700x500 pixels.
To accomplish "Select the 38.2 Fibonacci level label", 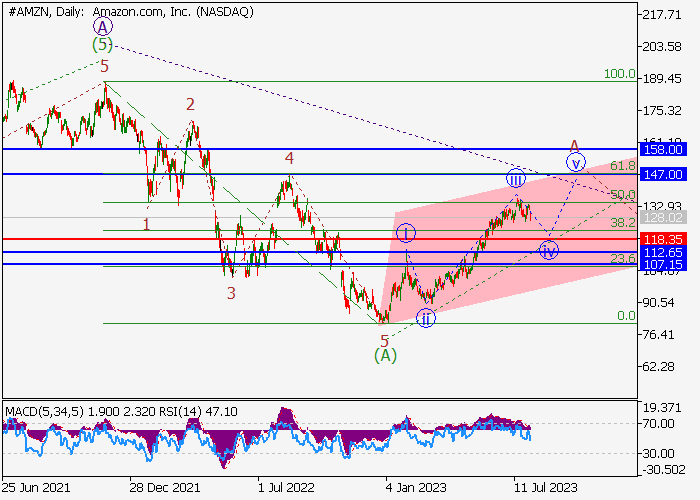I will pos(623,223).
